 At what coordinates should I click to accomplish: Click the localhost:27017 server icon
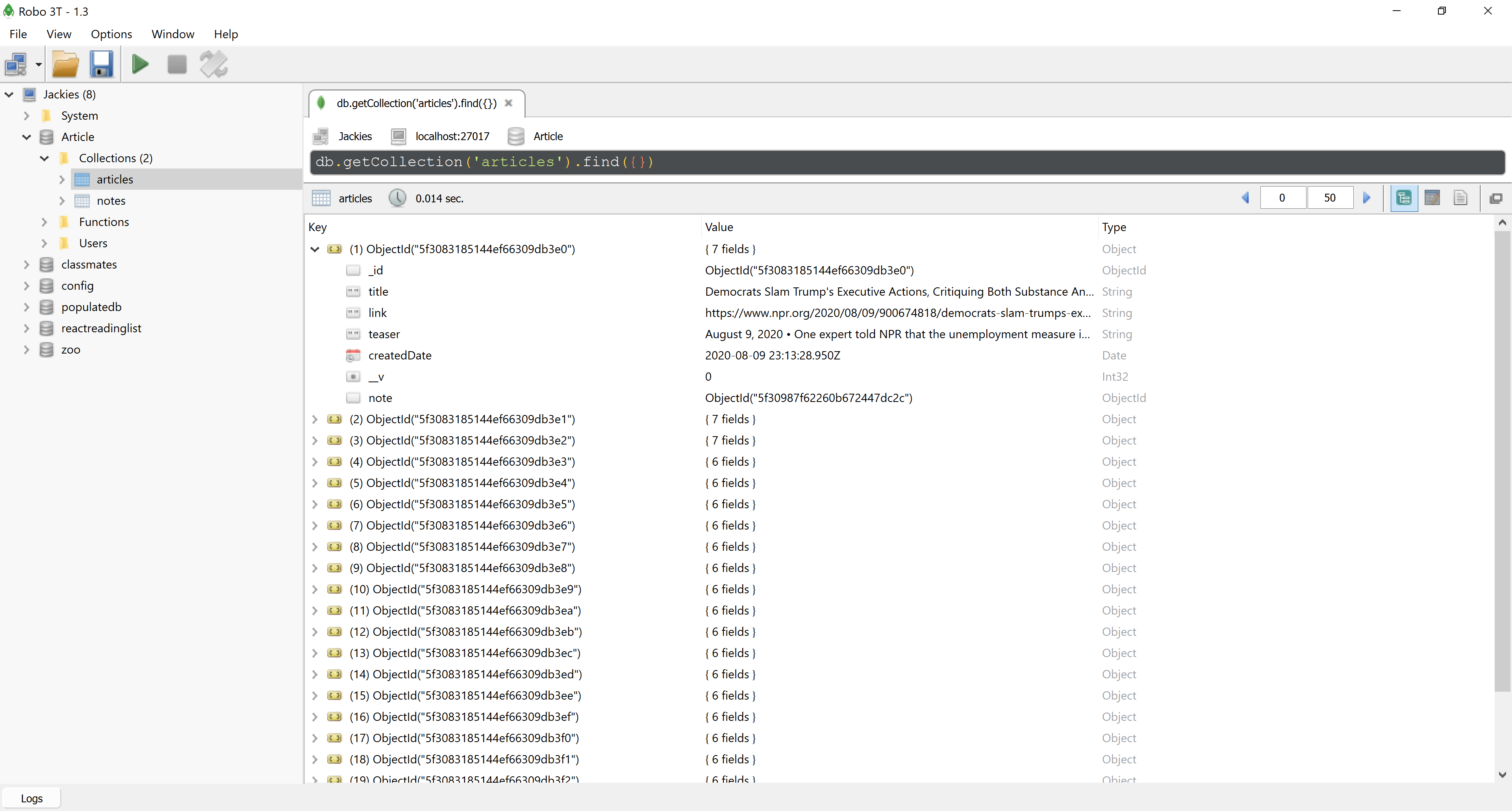coord(398,136)
